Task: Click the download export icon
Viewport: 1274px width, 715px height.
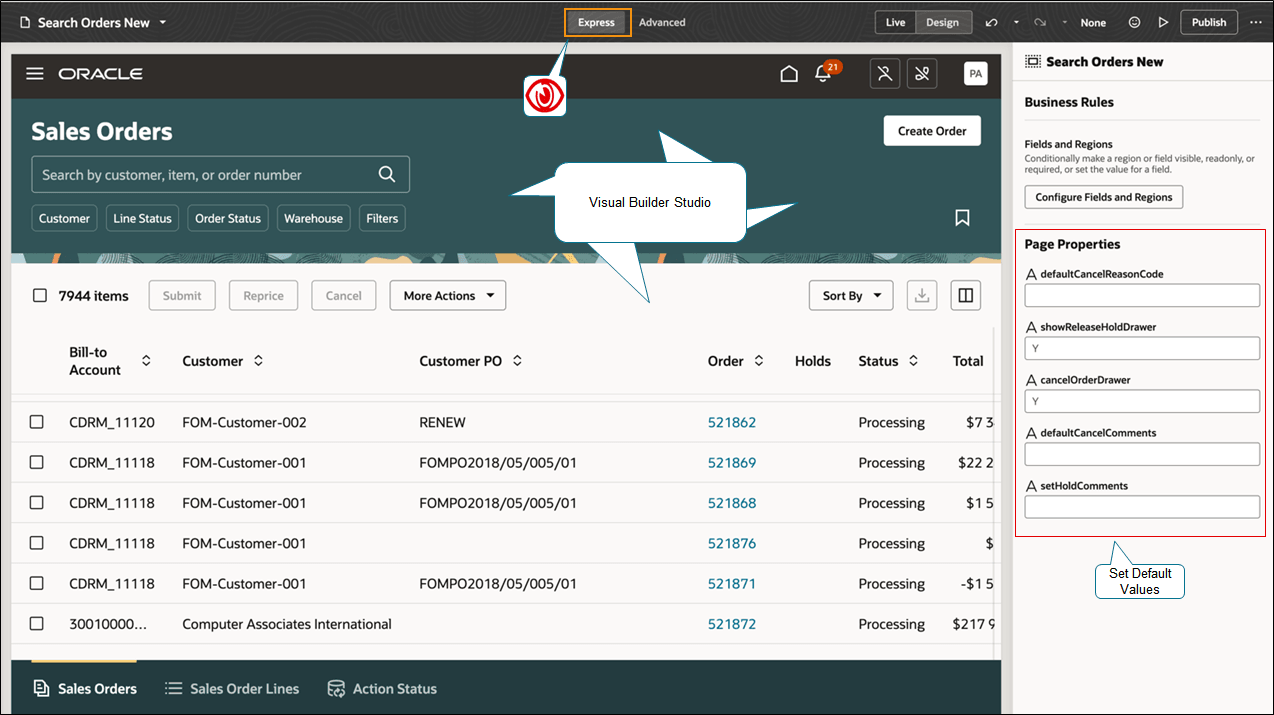Action: coord(922,296)
